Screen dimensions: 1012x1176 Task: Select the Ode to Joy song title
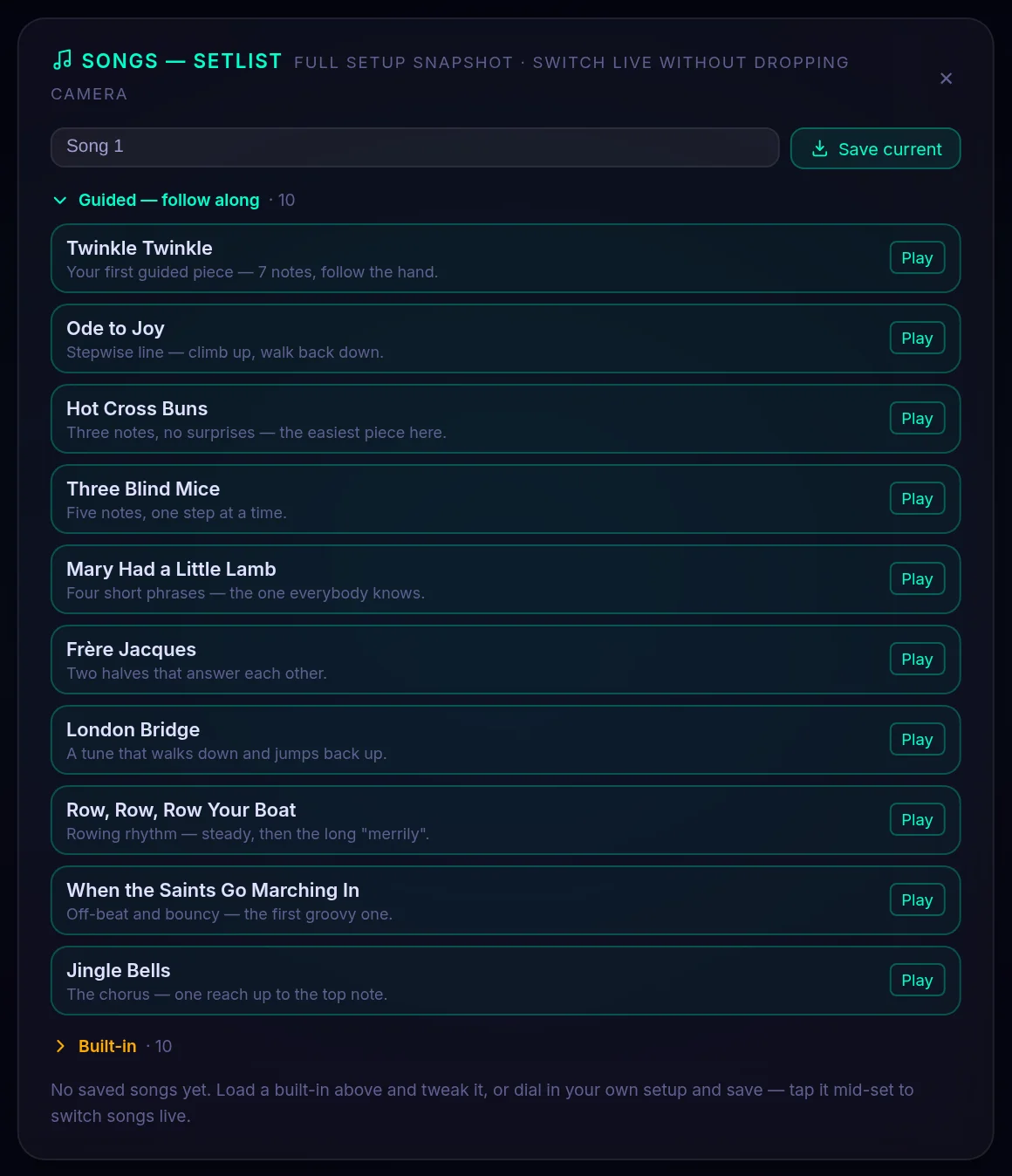[x=115, y=329]
